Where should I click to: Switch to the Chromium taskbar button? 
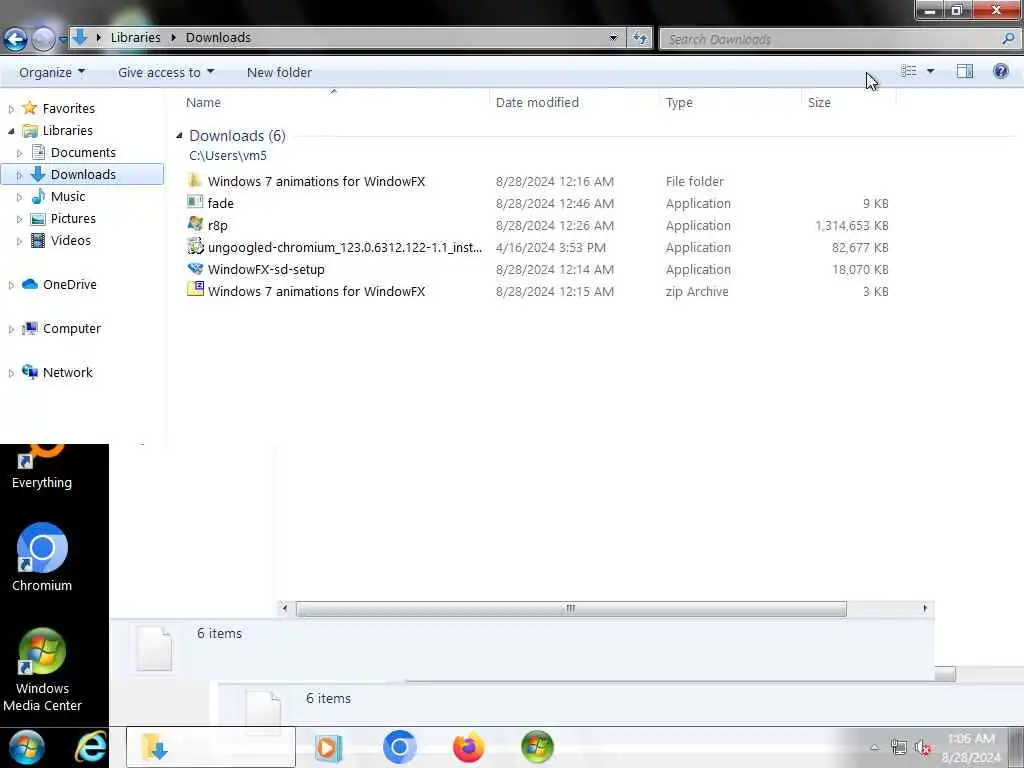click(x=400, y=747)
